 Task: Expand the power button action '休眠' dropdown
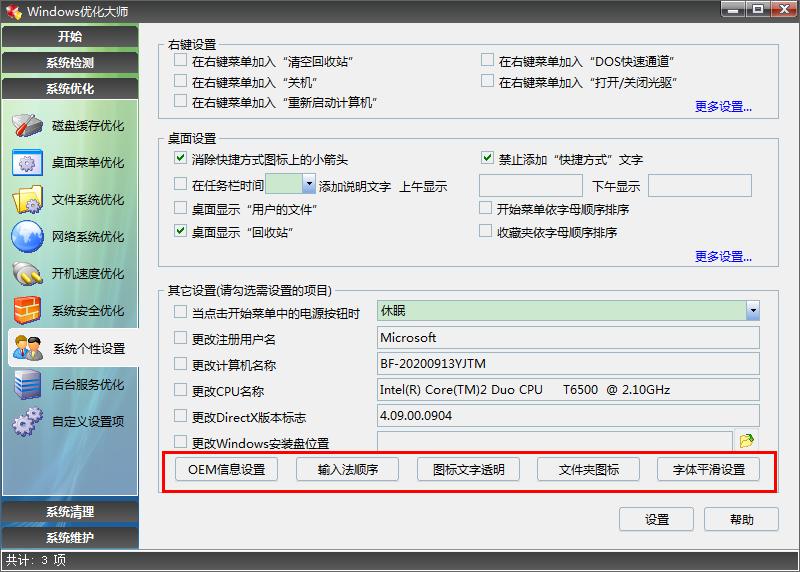click(753, 310)
